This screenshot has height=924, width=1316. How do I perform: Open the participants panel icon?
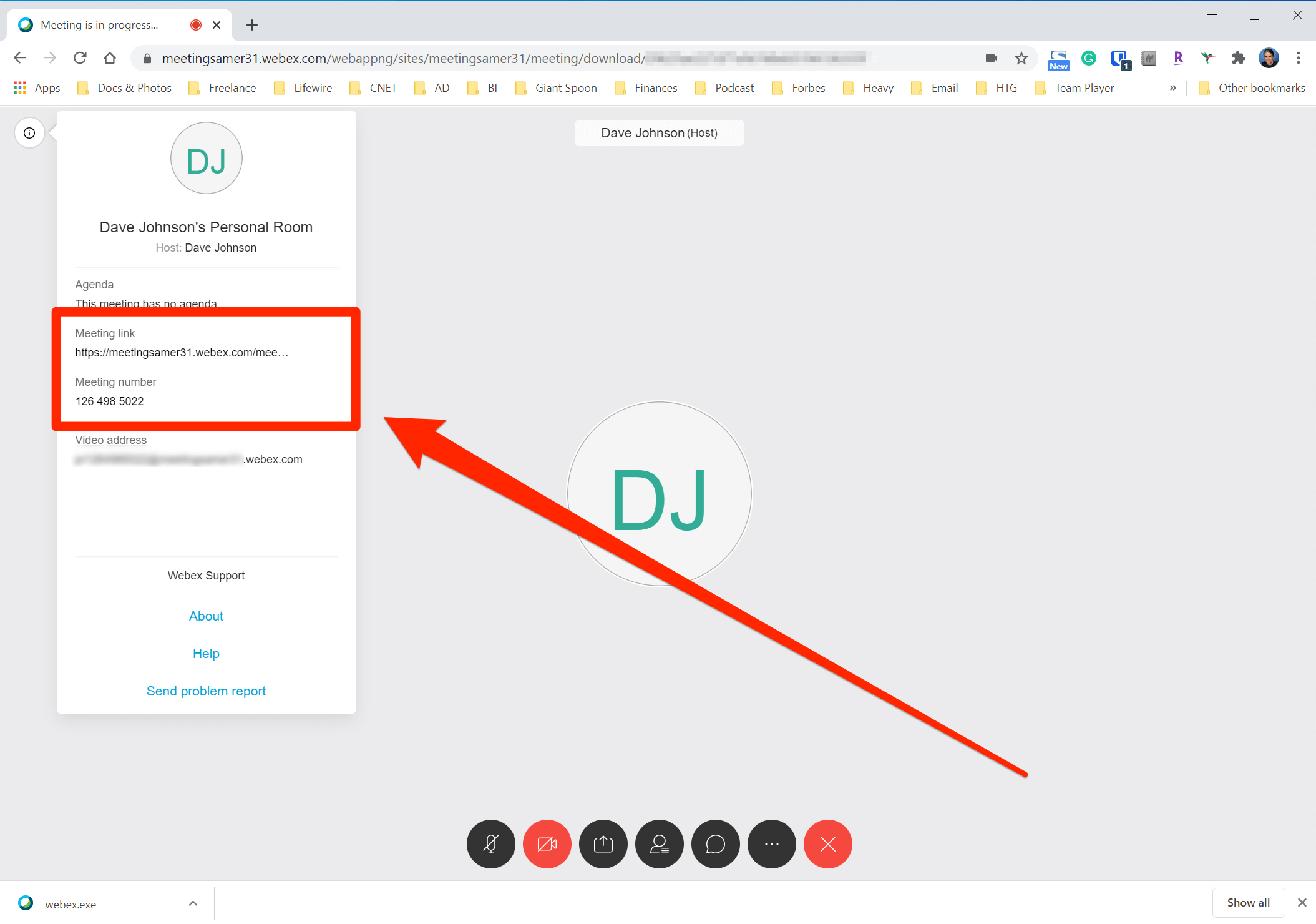click(x=660, y=844)
